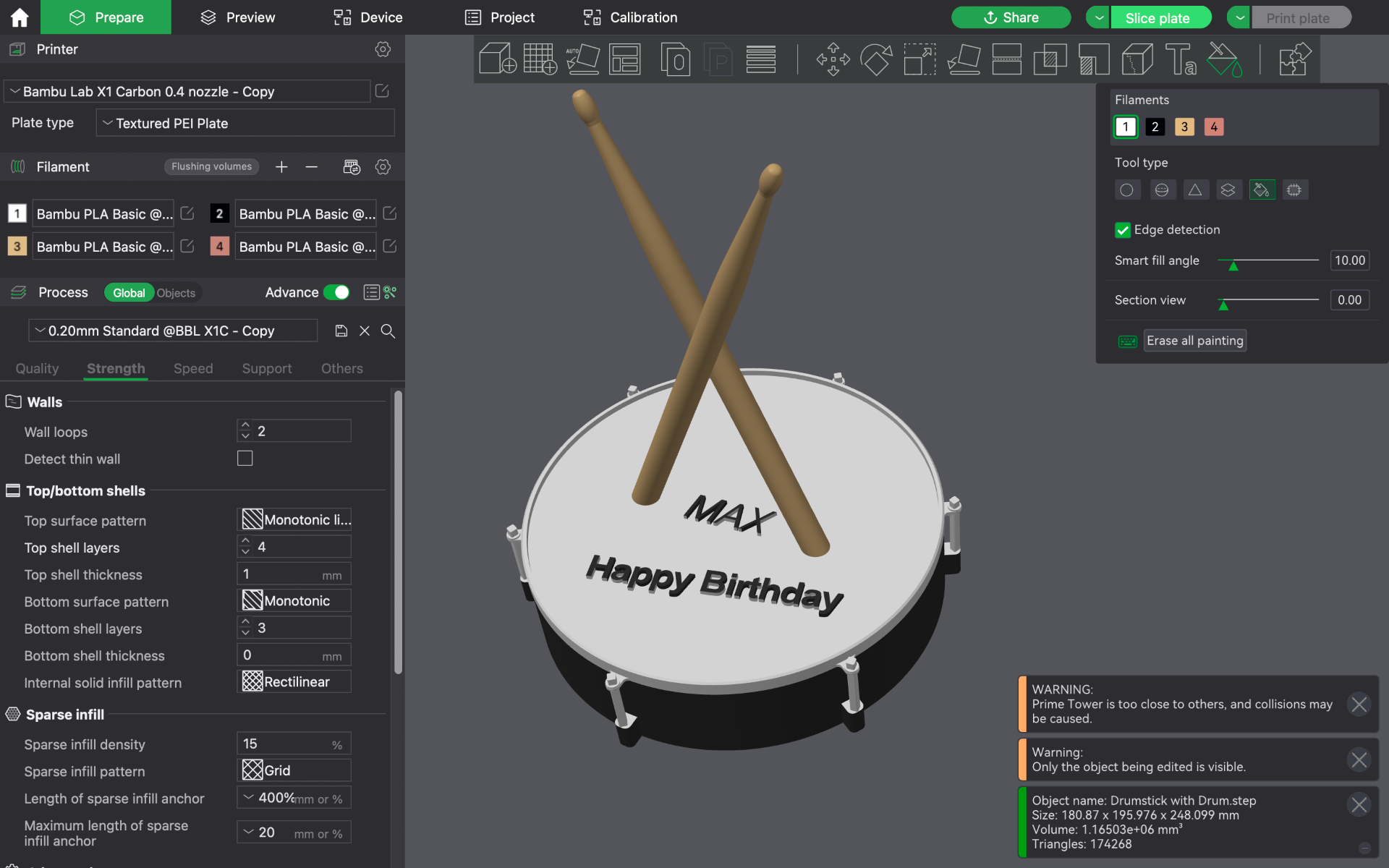Viewport: 1389px width, 868px height.
Task: Save the process preset
Action: coord(341,331)
